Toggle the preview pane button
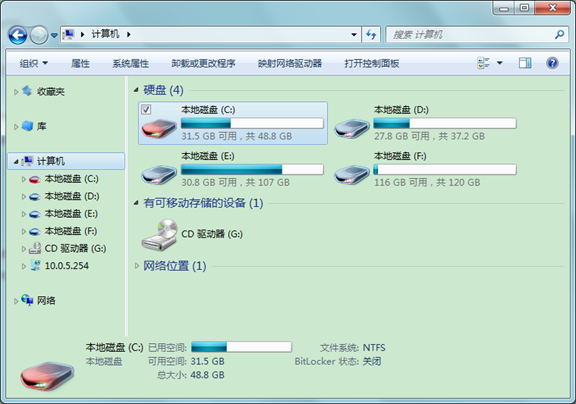Screen dimensions: 576x404 click(525, 63)
